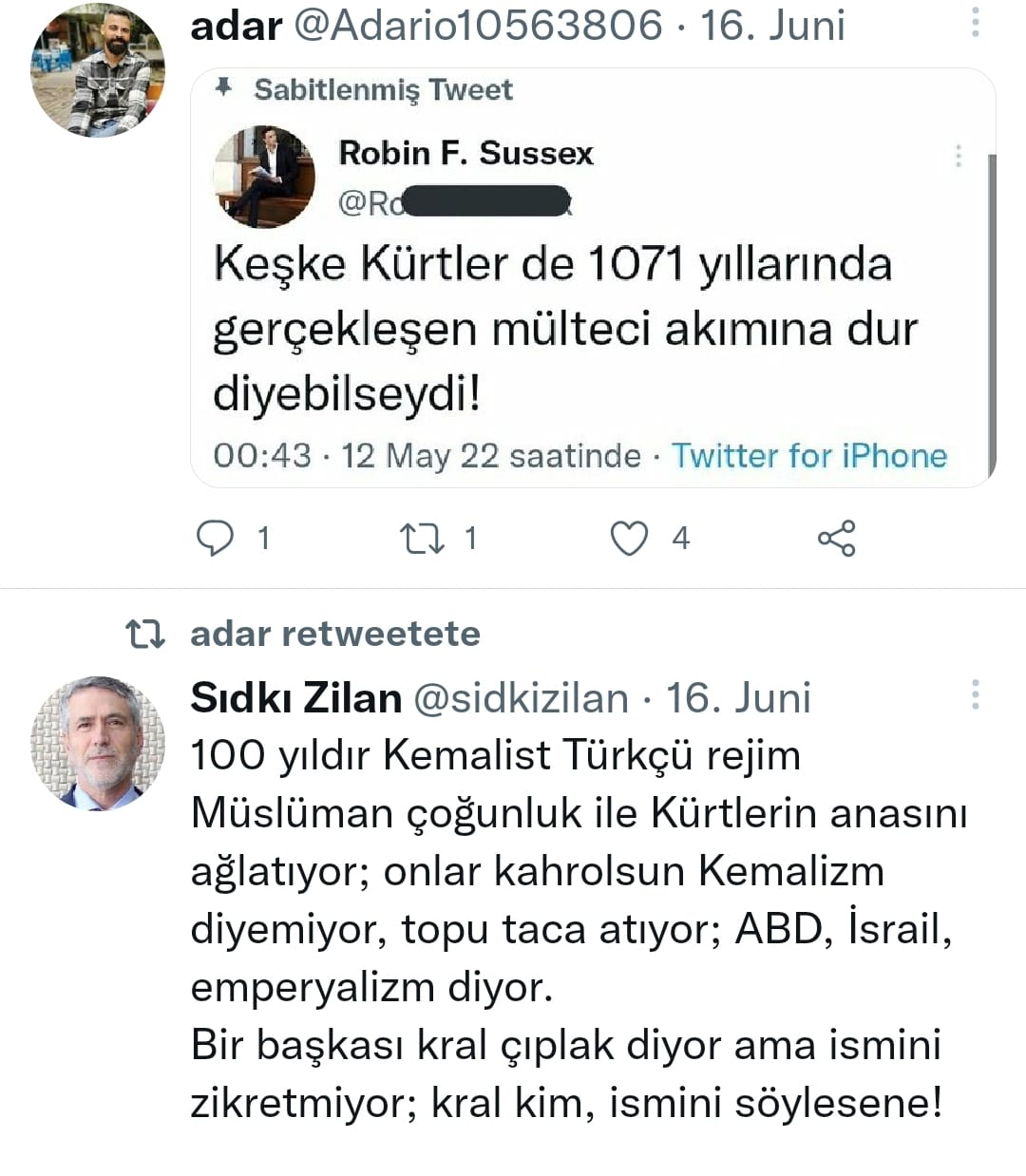Retweet adar's tweet using the arrows icon
Image resolution: width=1026 pixels, height=1176 pixels.
422,539
